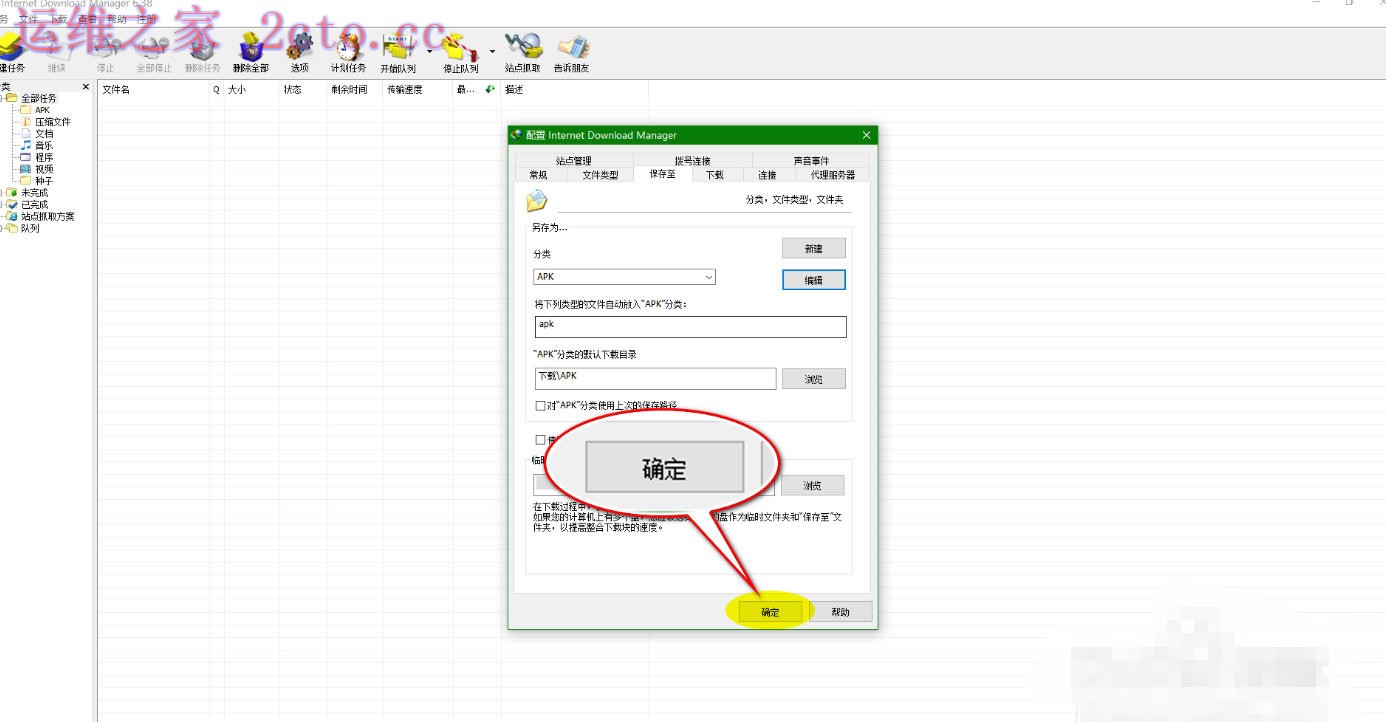The image size is (1386, 722).
Task: Open the 声音事件 tab
Action: pyautogui.click(x=811, y=160)
